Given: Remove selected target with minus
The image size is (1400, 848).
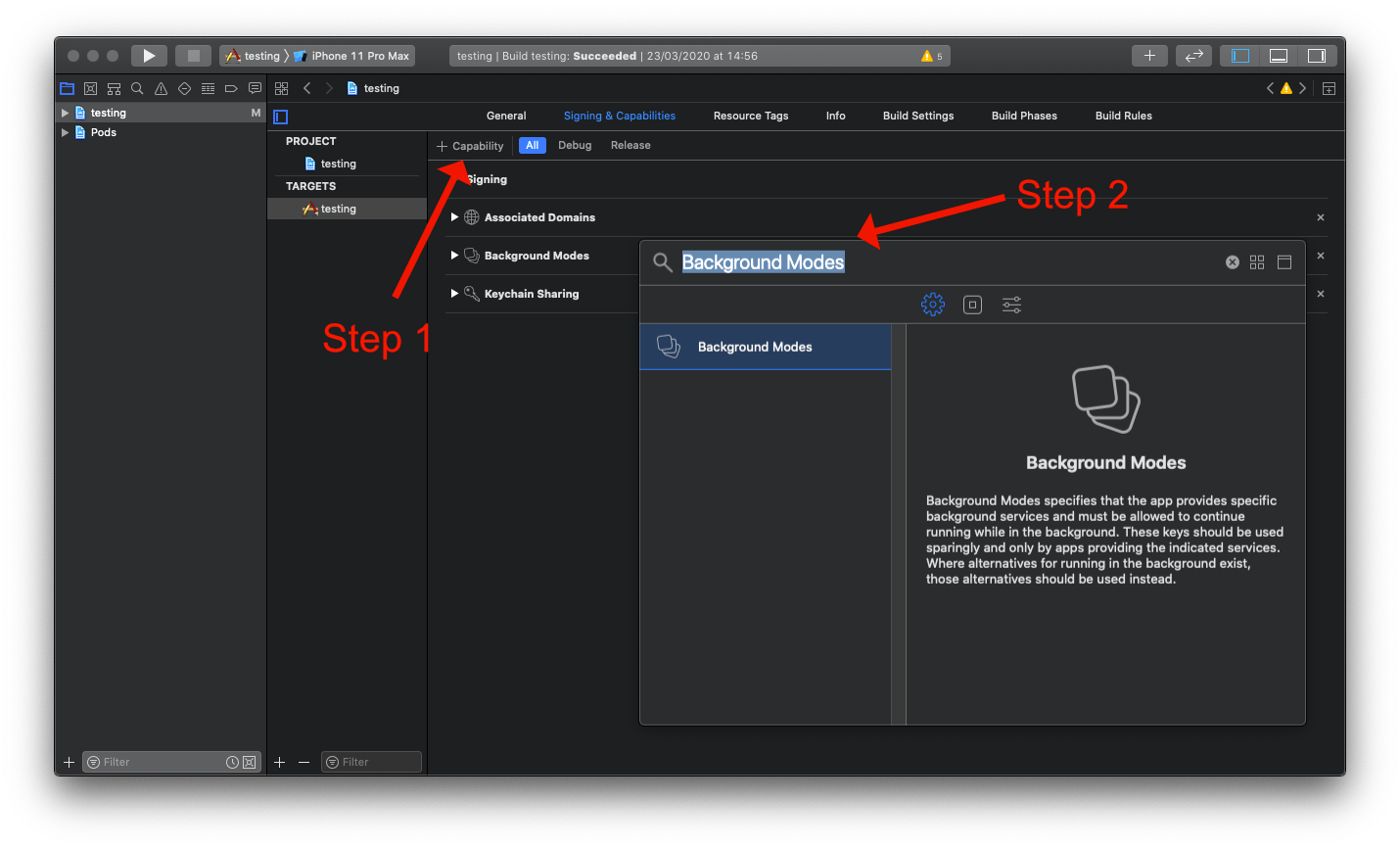Looking at the screenshot, I should 303,762.
